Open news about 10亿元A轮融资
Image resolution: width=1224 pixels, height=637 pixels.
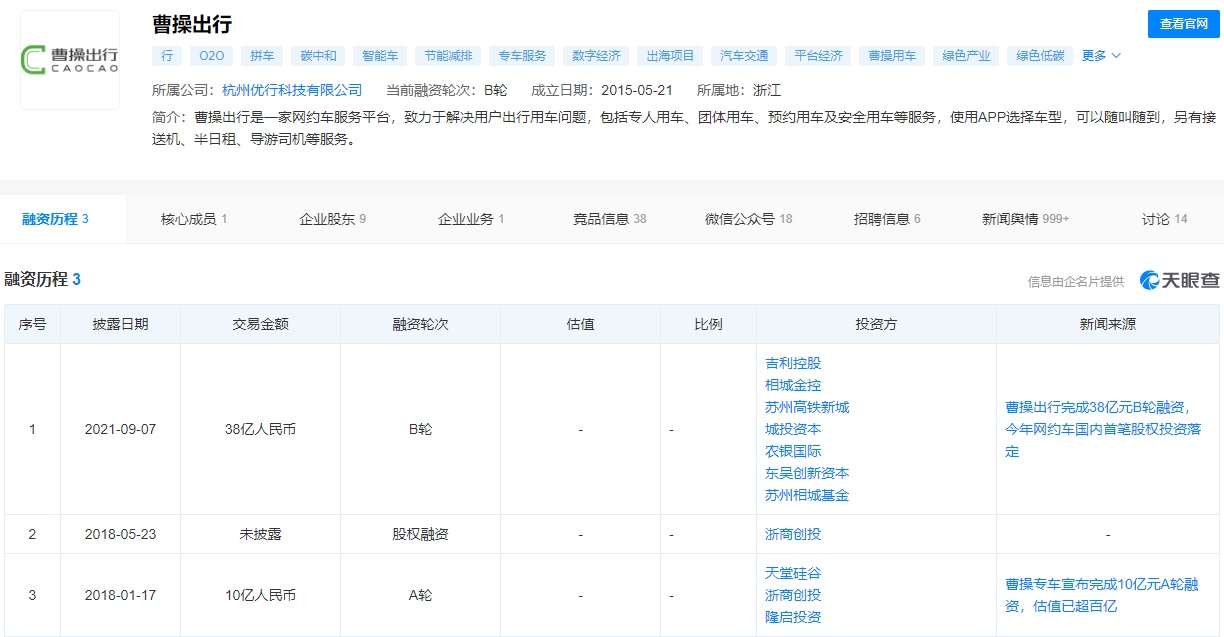tap(1102, 595)
